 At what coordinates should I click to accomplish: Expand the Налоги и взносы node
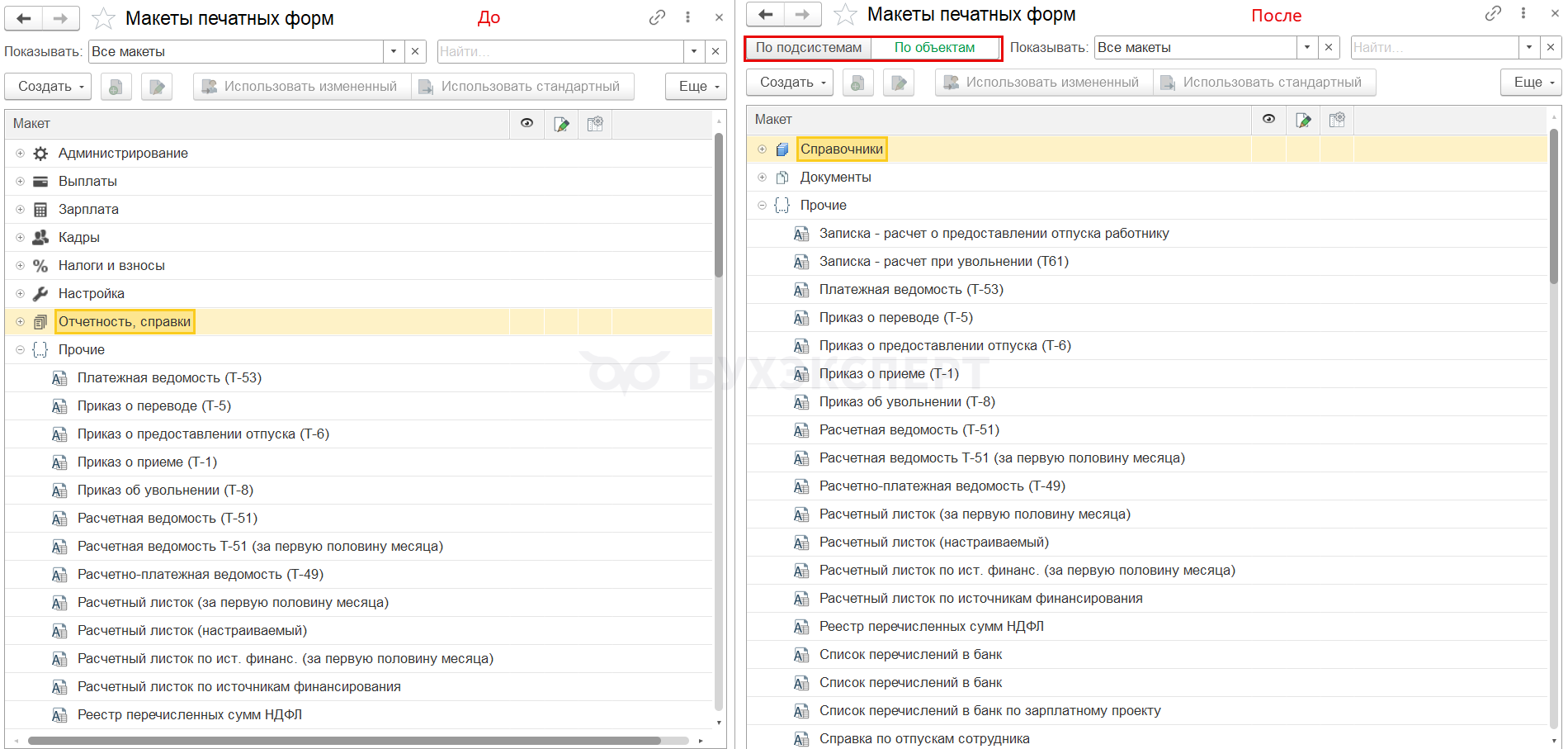(x=20, y=265)
